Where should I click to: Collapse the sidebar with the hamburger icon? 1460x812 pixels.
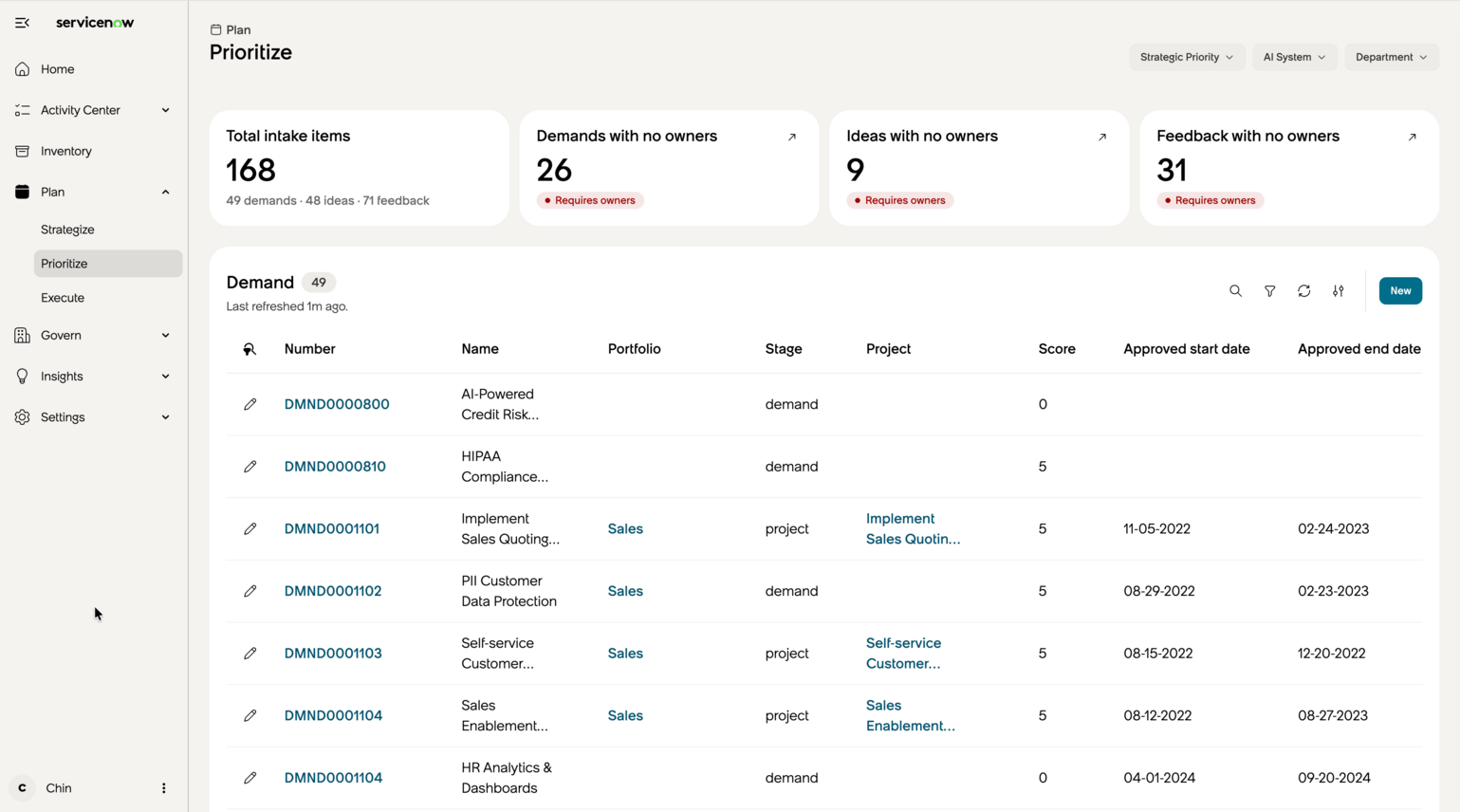(22, 23)
